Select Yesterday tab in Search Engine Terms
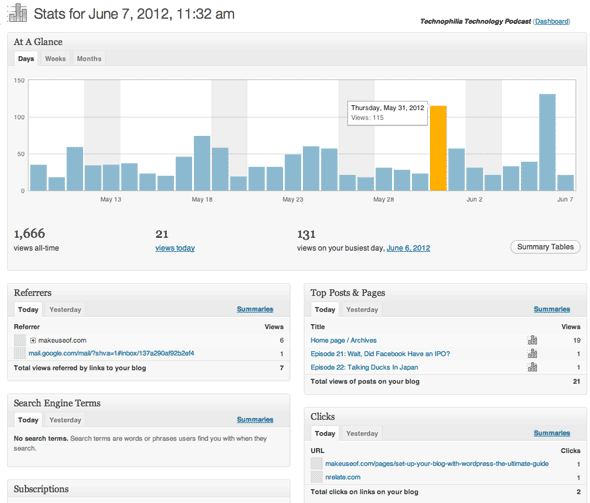The height and width of the screenshot is (503, 590). pos(65,420)
